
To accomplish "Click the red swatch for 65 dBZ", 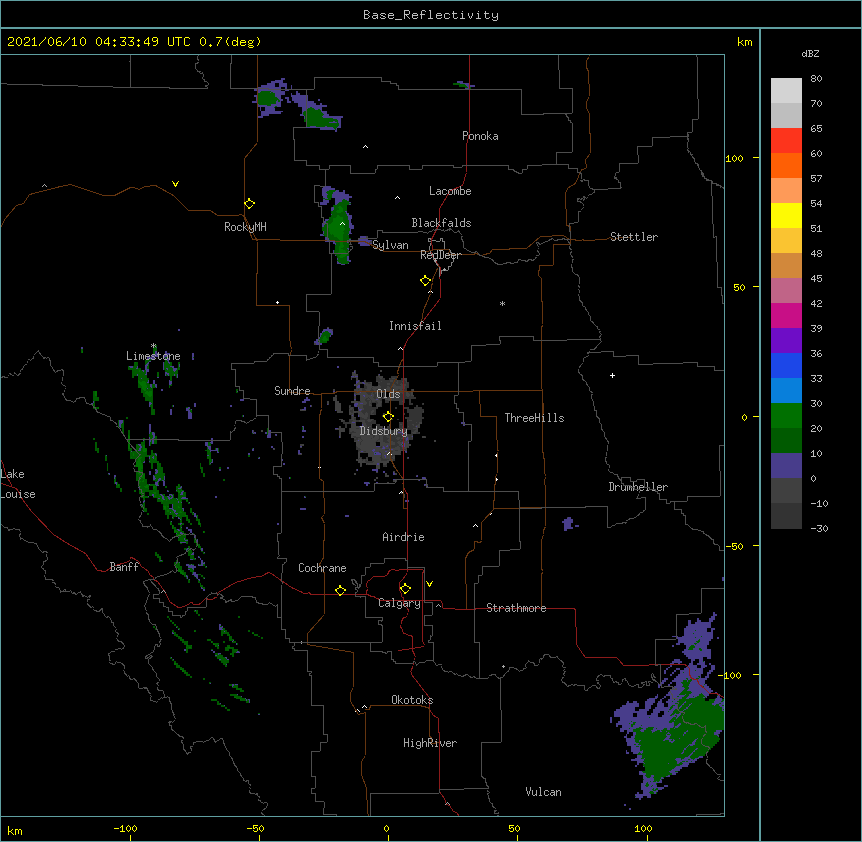I will (786, 141).
